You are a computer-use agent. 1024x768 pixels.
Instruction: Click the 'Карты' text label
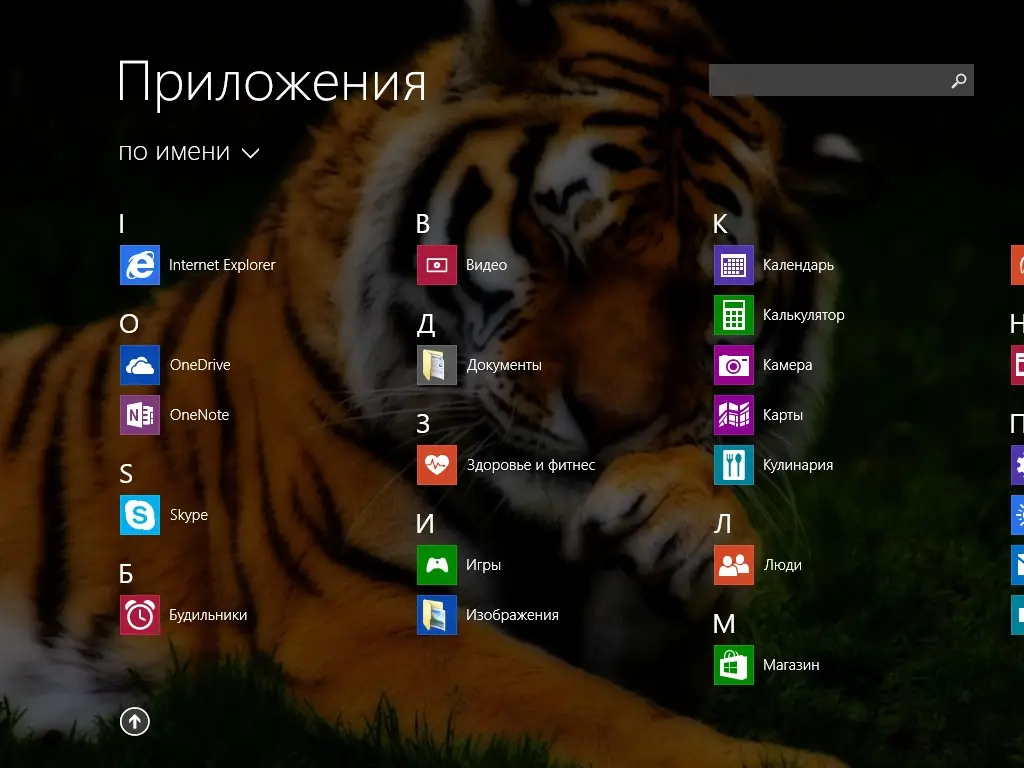pos(783,415)
